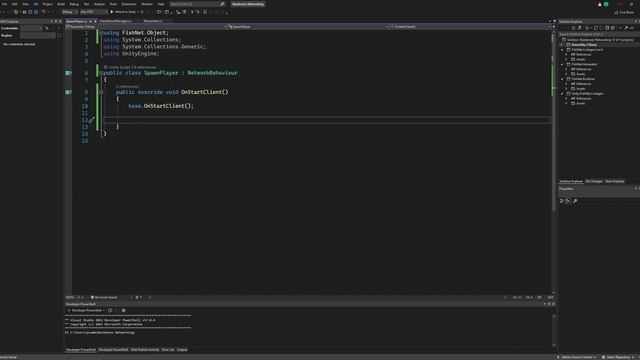640x360 pixels.
Task: Click the Add Source Control icon in status bar
Action: point(558,357)
